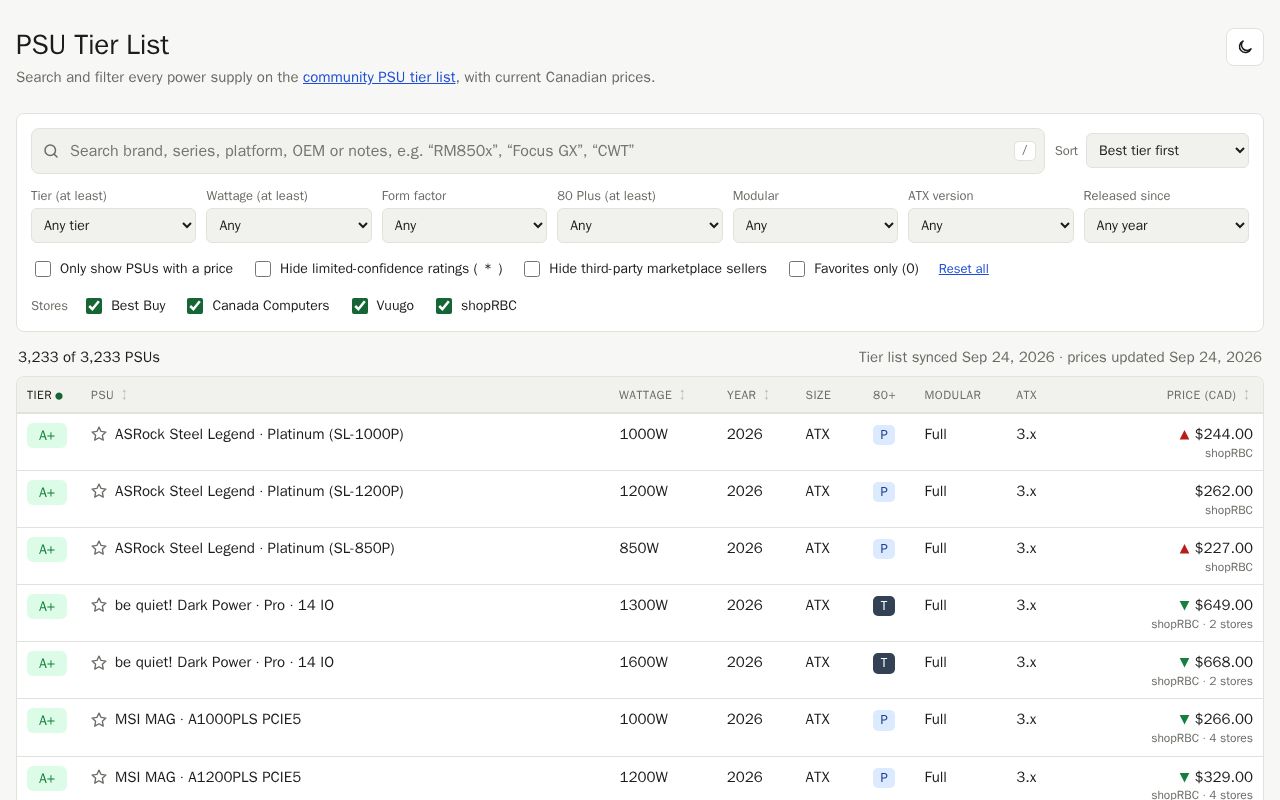Click Titanium badge in 1300W Dark Power row
Image resolution: width=1280 pixels, height=800 pixels.
(x=884, y=606)
